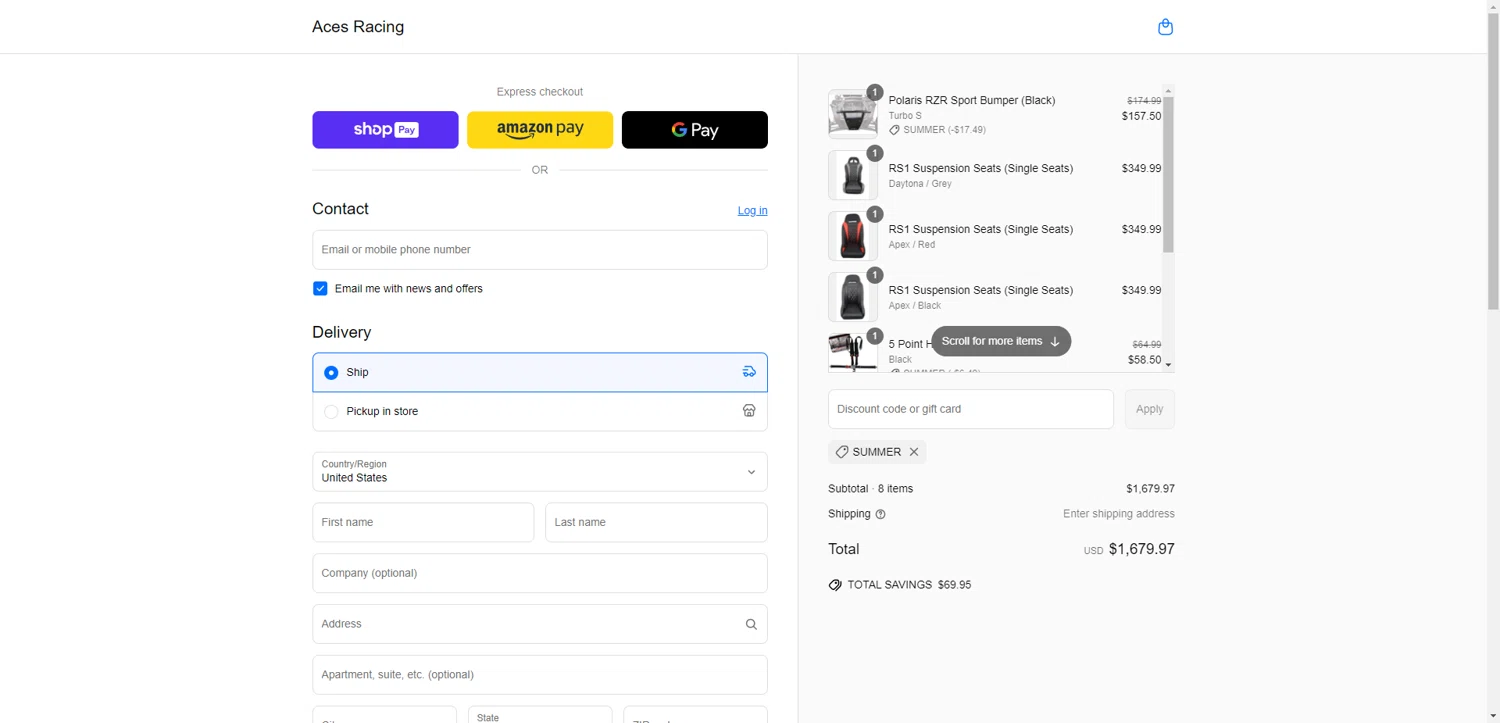Click the Polaris RZR Sport Bumper (Black) title

972,100
